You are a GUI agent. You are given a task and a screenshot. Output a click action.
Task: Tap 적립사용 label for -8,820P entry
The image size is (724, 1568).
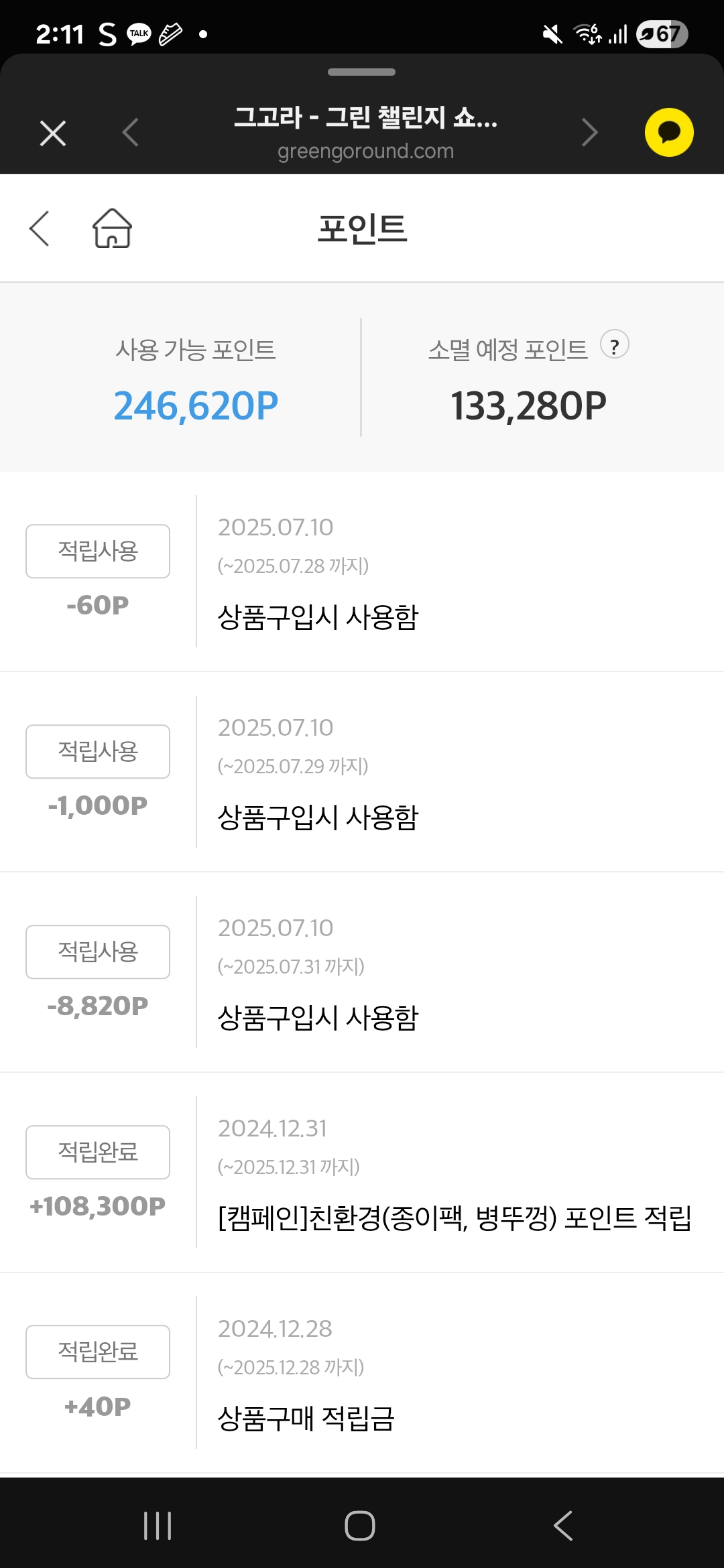pos(98,952)
